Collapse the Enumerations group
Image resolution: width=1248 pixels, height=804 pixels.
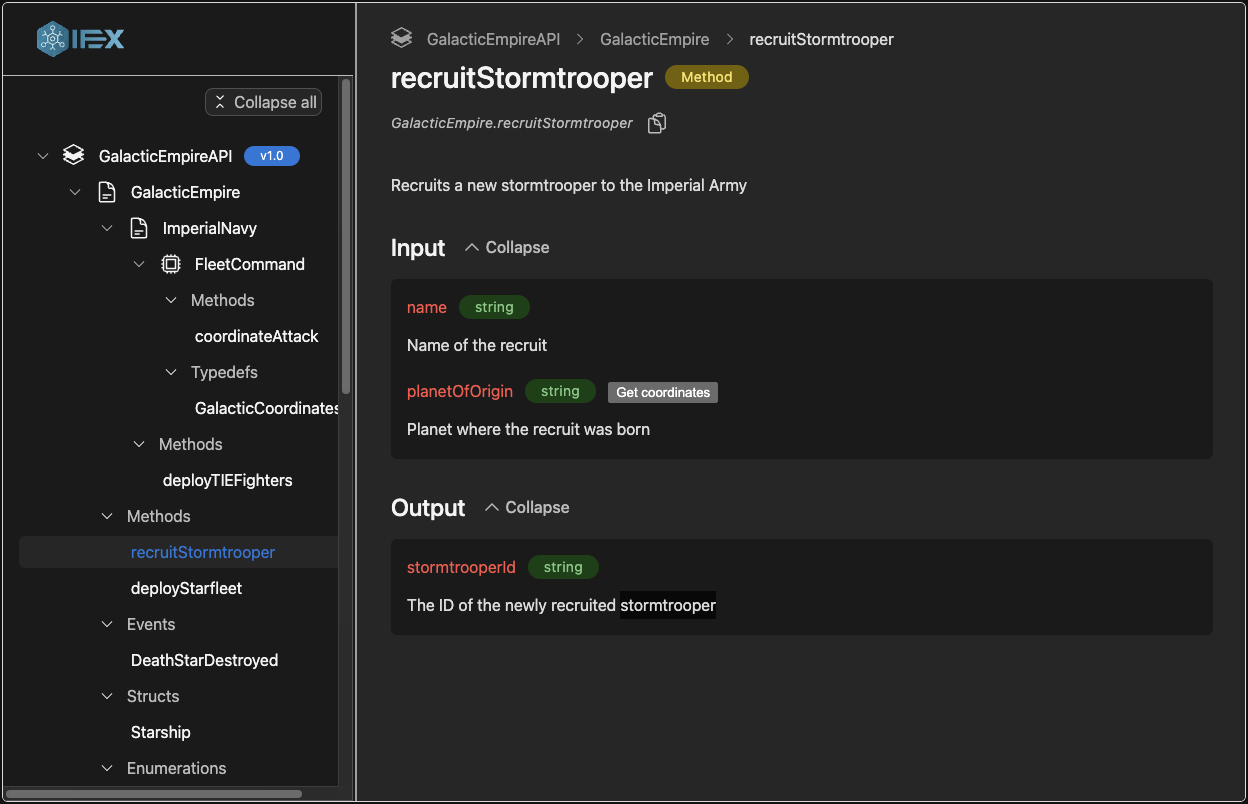coord(107,768)
